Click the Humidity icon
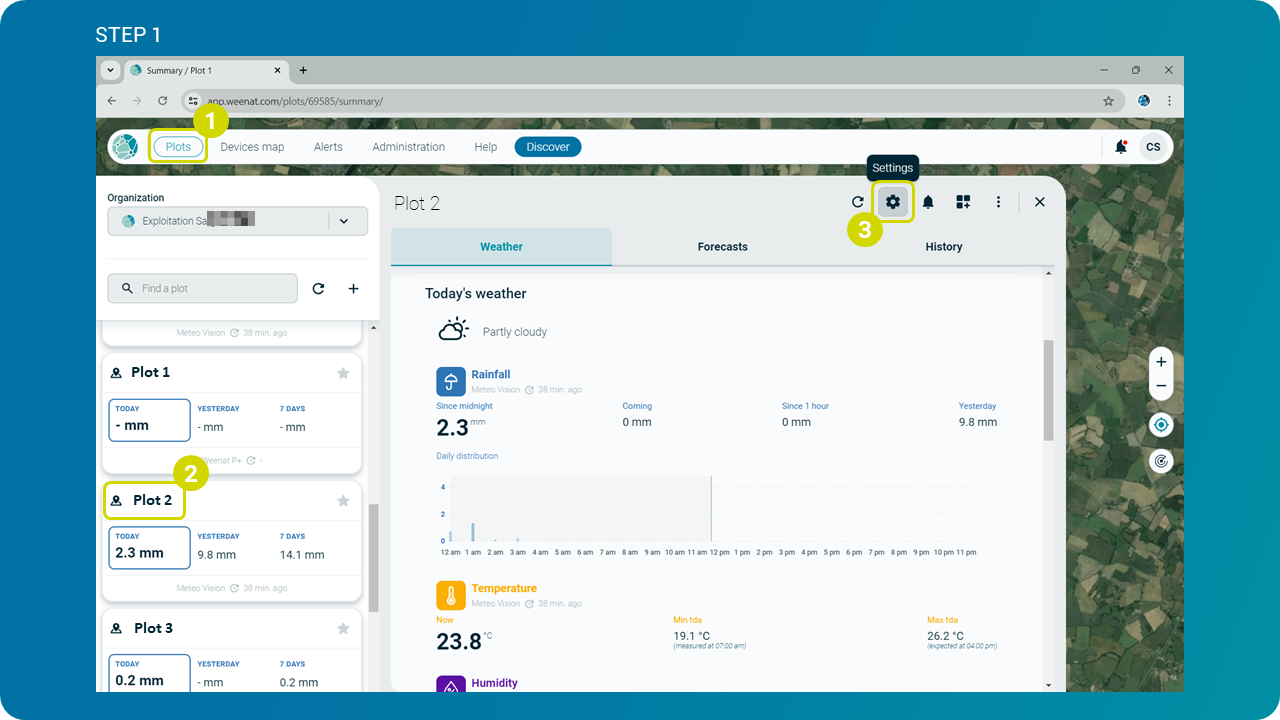This screenshot has height=720, width=1280. pos(451,684)
